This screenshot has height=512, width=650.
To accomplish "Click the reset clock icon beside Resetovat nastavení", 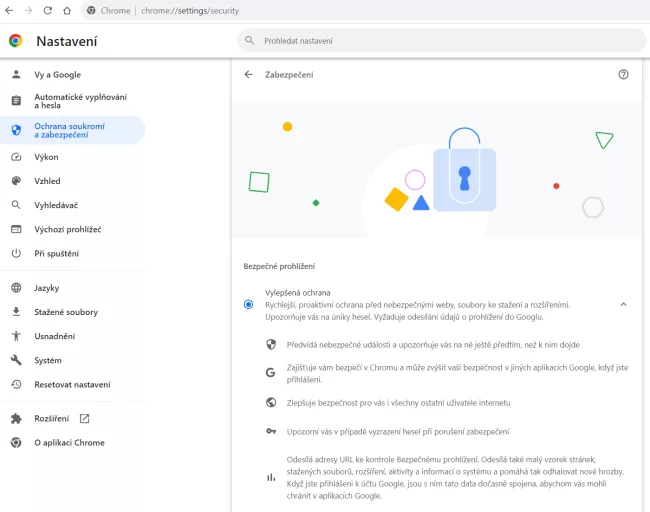I will coord(16,384).
